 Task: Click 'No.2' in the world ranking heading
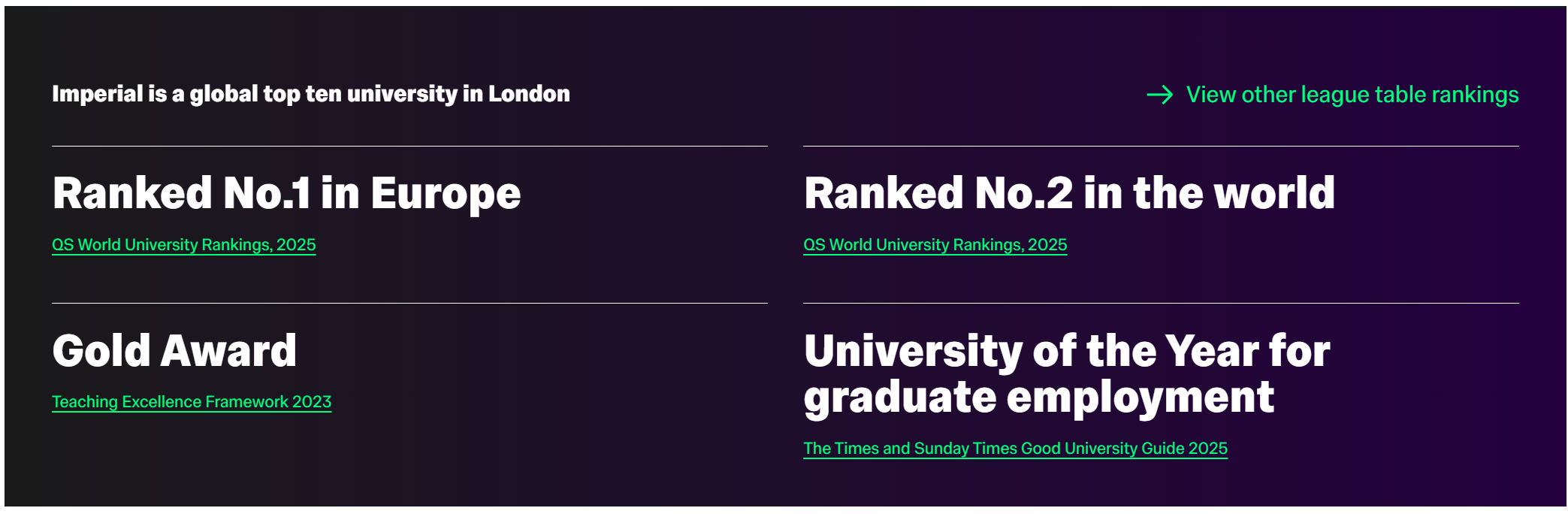tap(1023, 193)
